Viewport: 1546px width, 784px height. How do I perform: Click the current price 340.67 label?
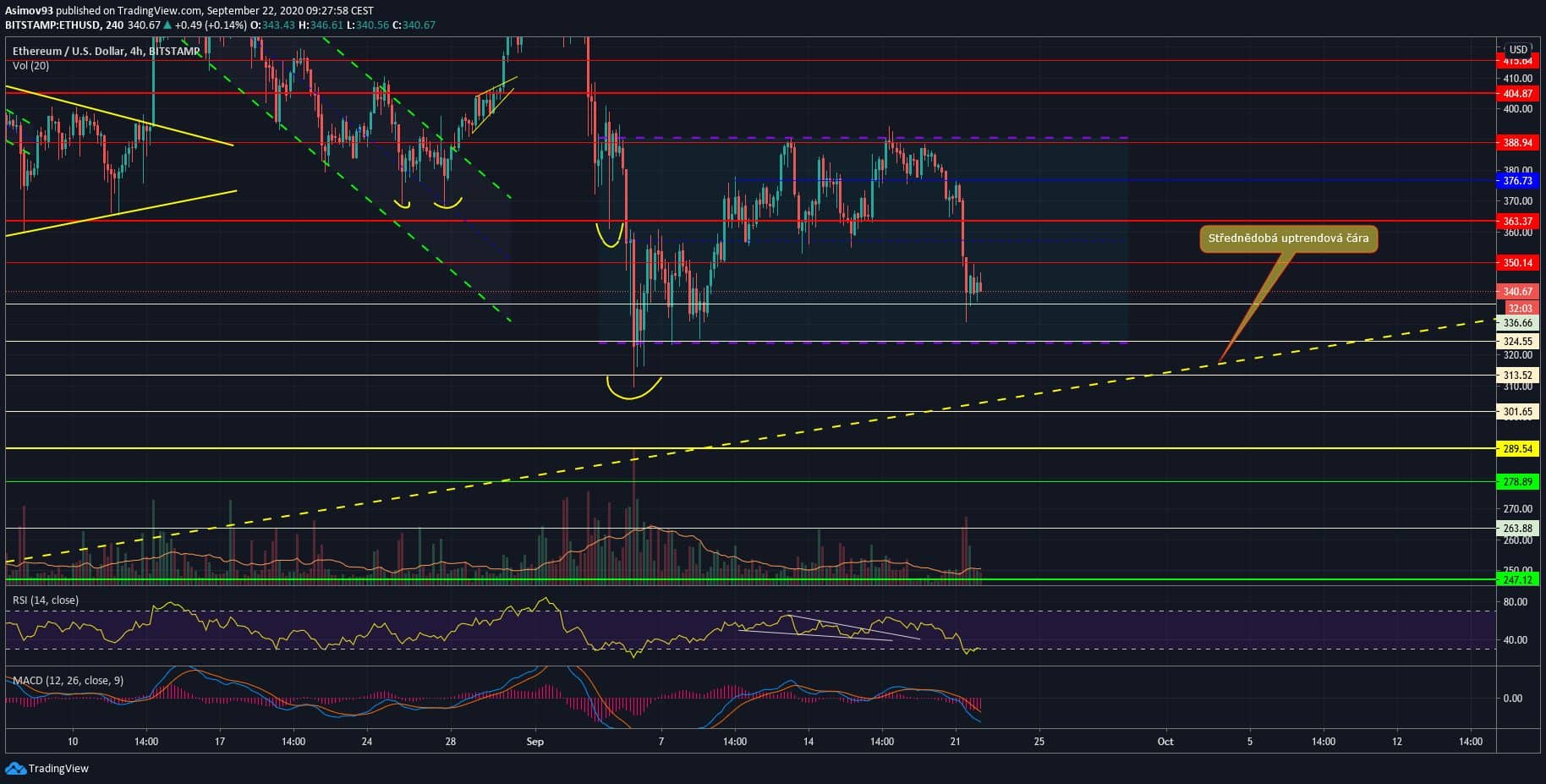pyautogui.click(x=1517, y=292)
